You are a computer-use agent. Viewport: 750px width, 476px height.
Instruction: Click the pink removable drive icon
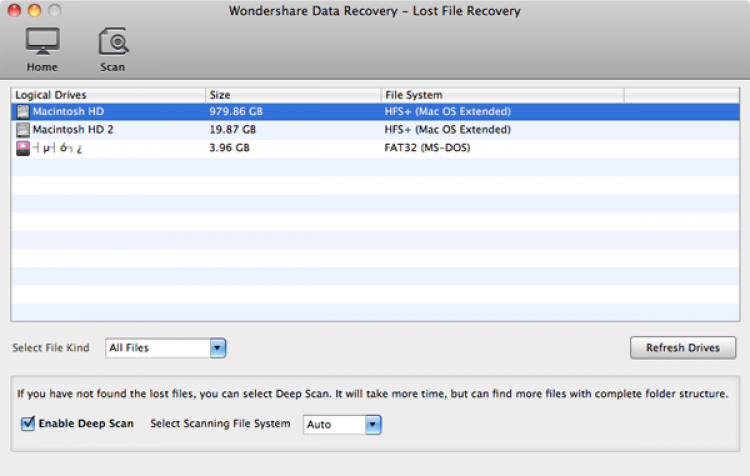(x=22, y=148)
